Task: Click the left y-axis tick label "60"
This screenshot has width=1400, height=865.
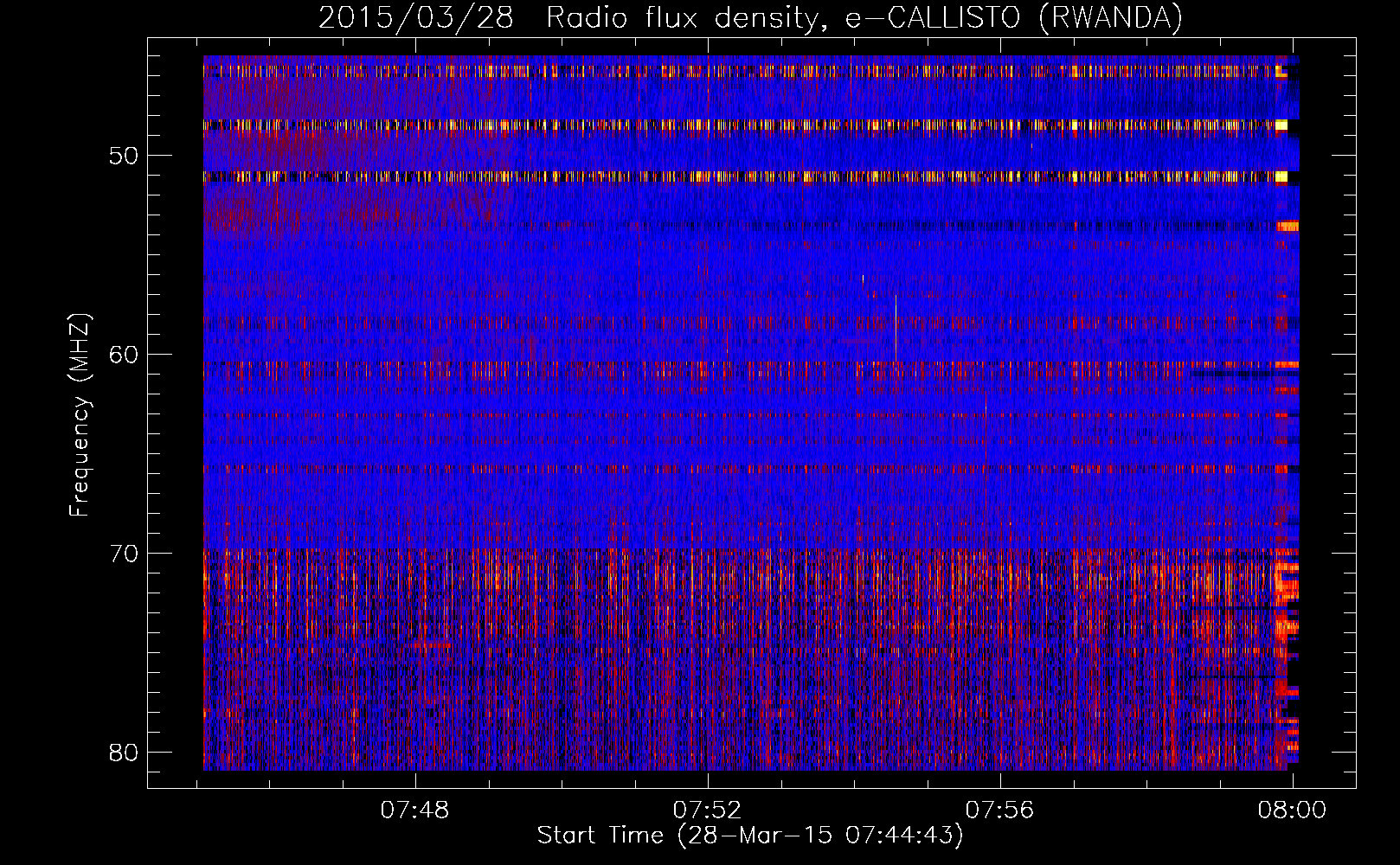Action: (124, 355)
